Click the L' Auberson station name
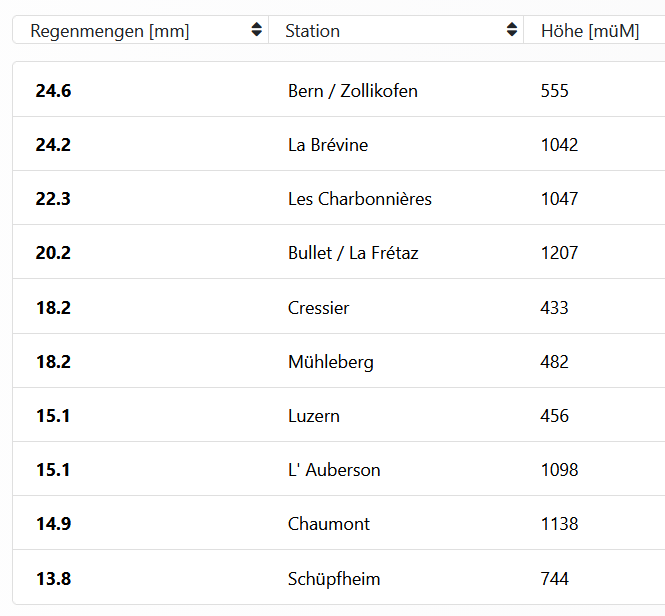The height and width of the screenshot is (616, 665). [x=334, y=469]
